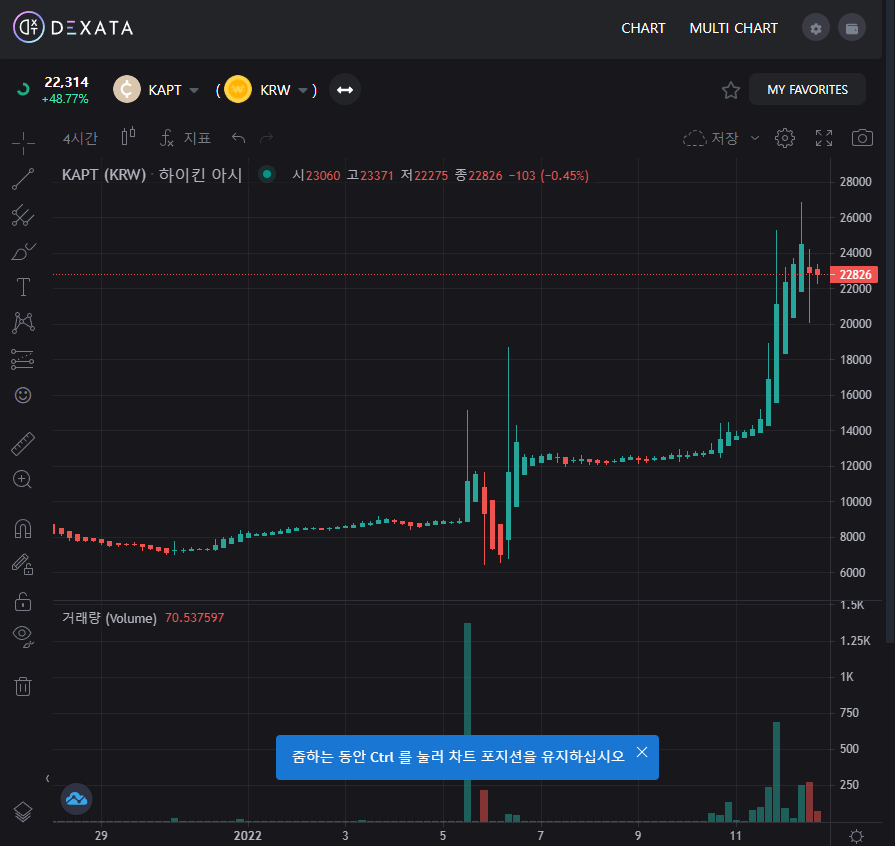Click the +48.77% change value

coord(65,99)
